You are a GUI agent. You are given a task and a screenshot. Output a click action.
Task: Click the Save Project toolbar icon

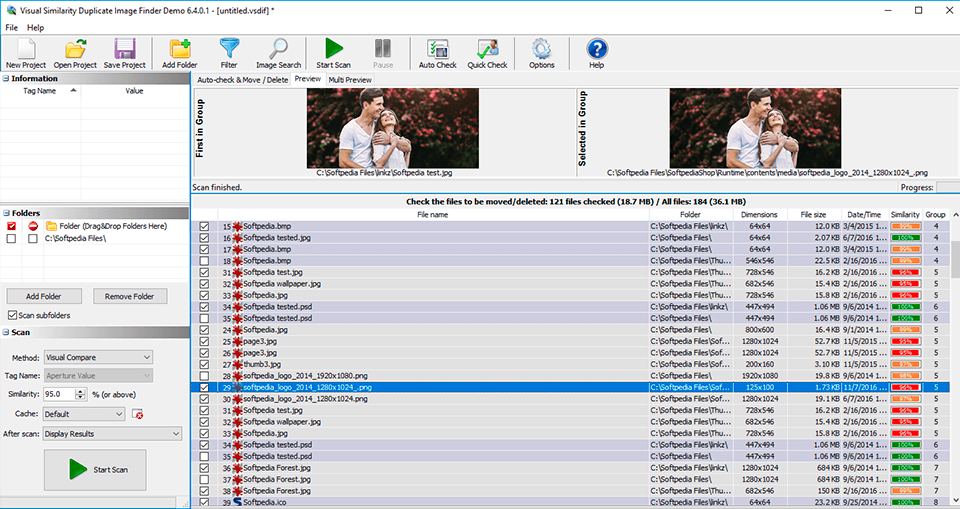[x=125, y=50]
